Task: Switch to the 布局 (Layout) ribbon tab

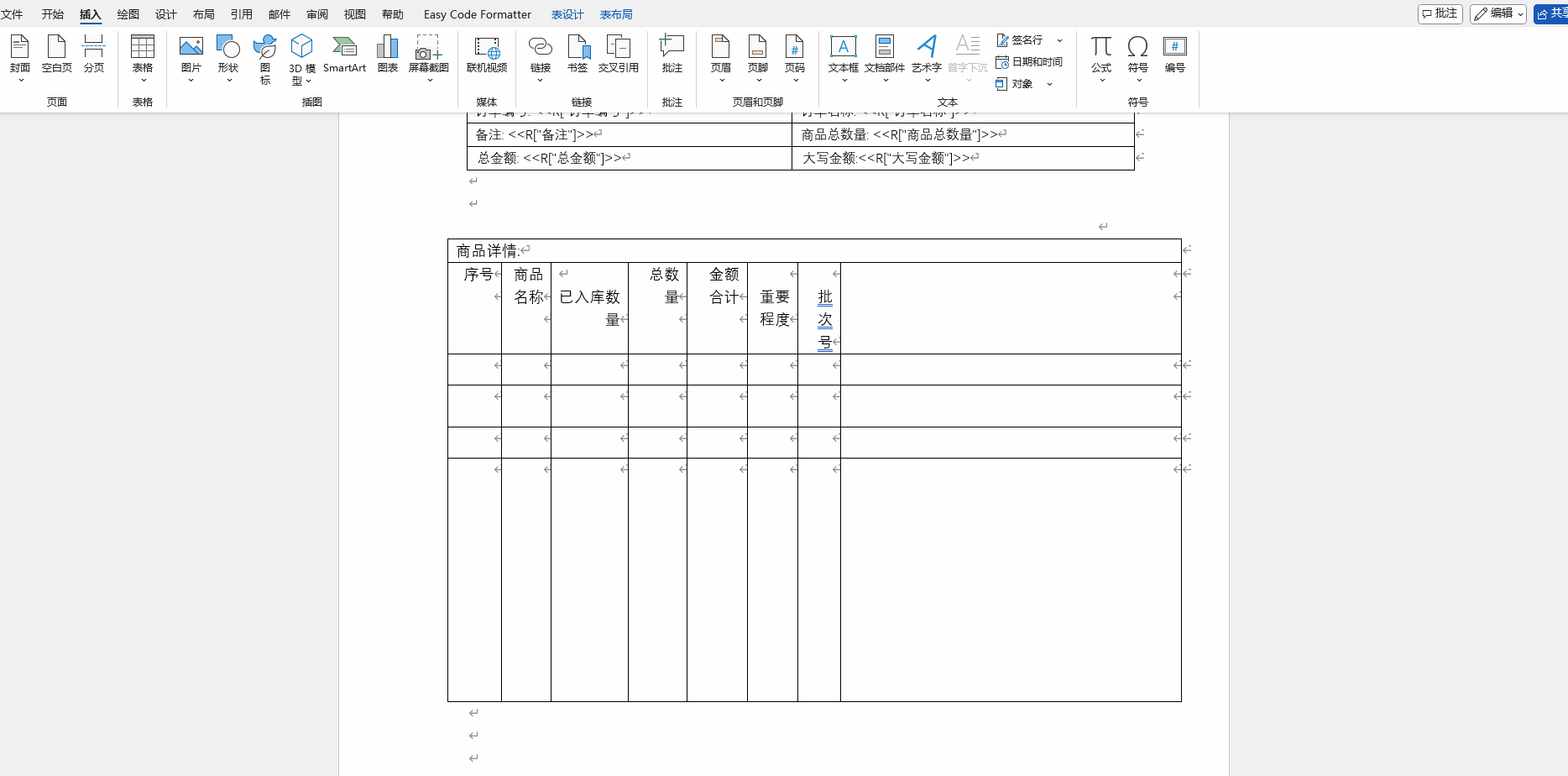Action: [x=204, y=14]
